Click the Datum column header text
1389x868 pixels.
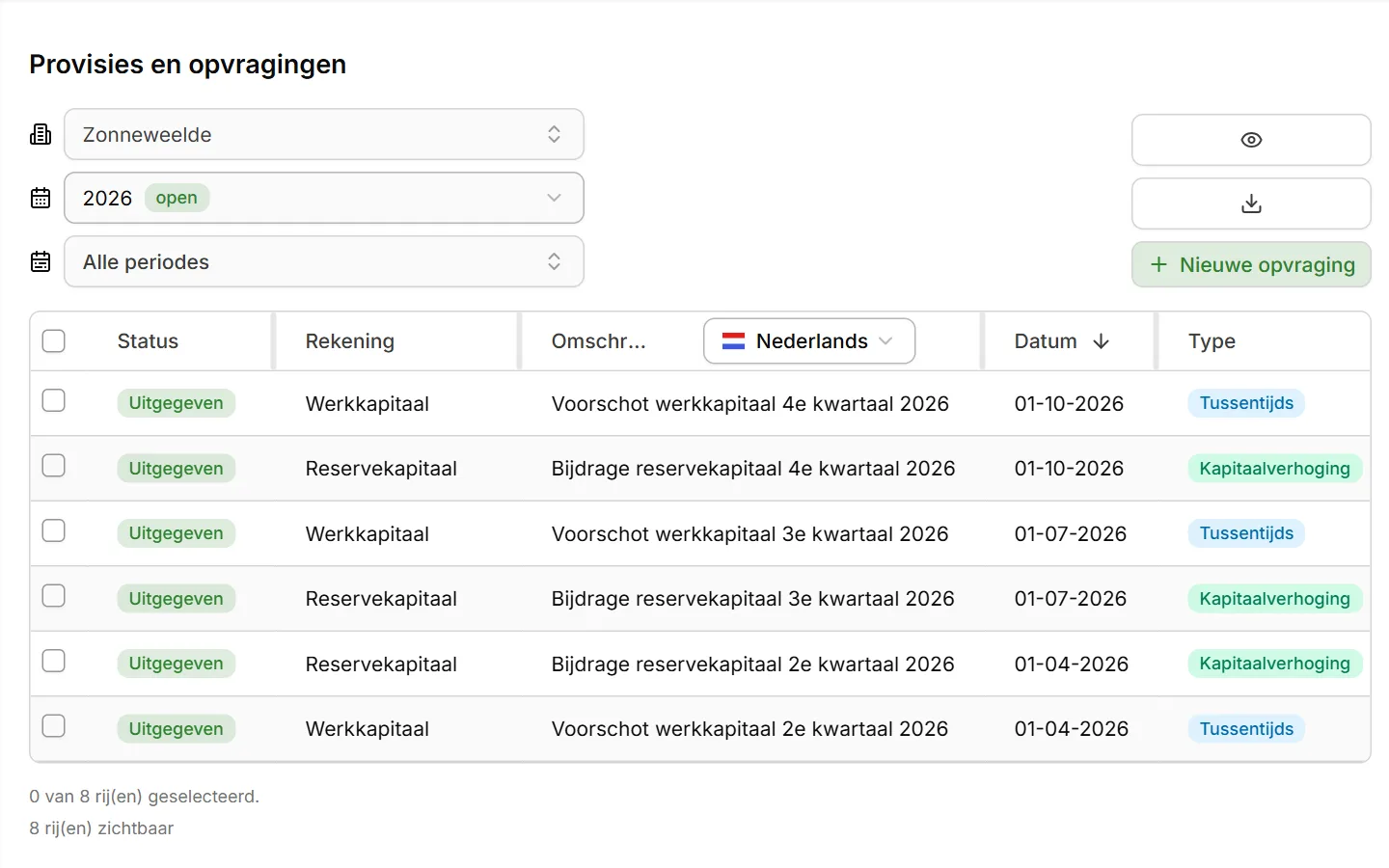1046,341
